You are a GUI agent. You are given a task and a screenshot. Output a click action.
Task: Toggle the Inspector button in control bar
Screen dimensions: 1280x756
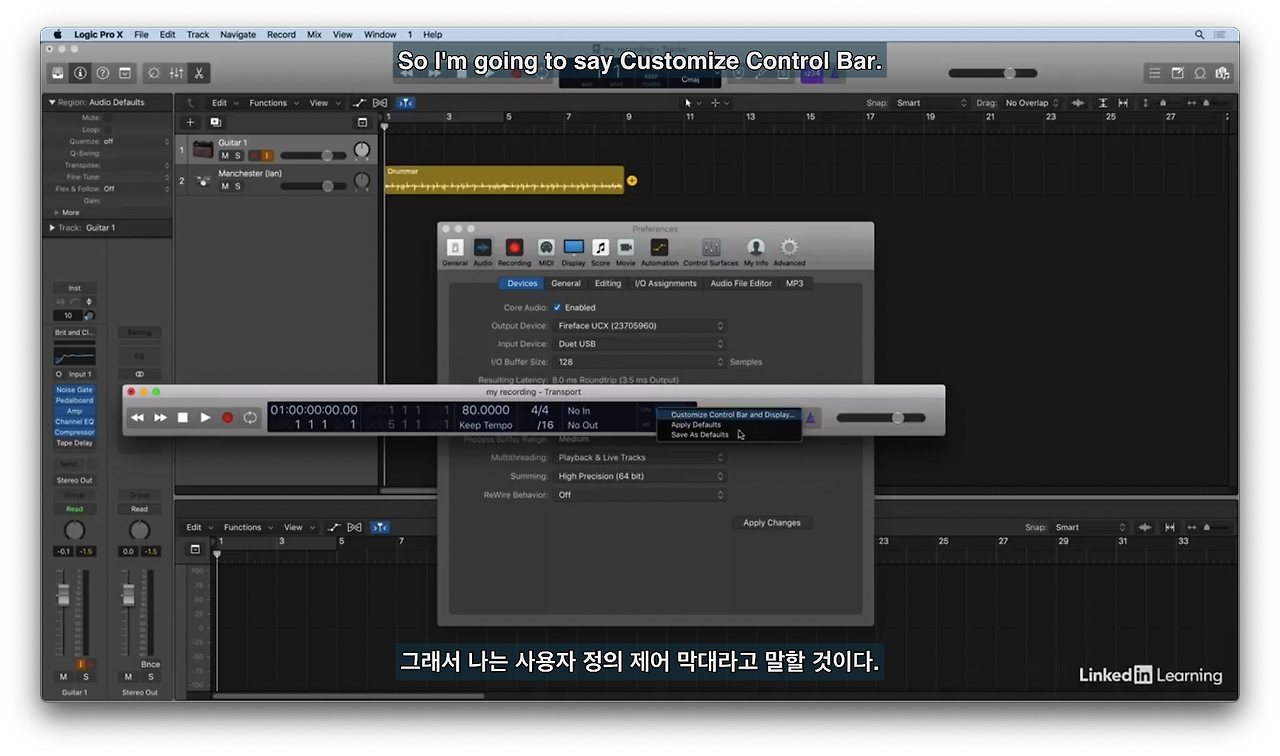[x=80, y=73]
